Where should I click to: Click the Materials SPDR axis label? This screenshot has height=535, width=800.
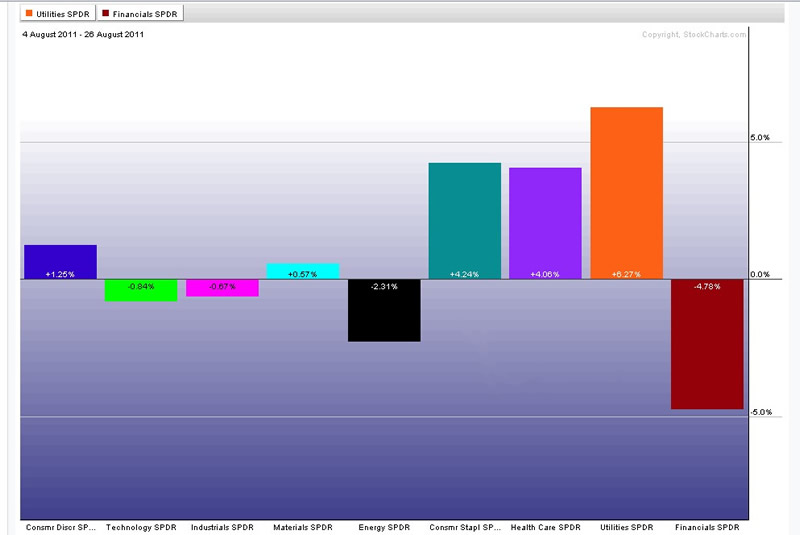pos(303,527)
